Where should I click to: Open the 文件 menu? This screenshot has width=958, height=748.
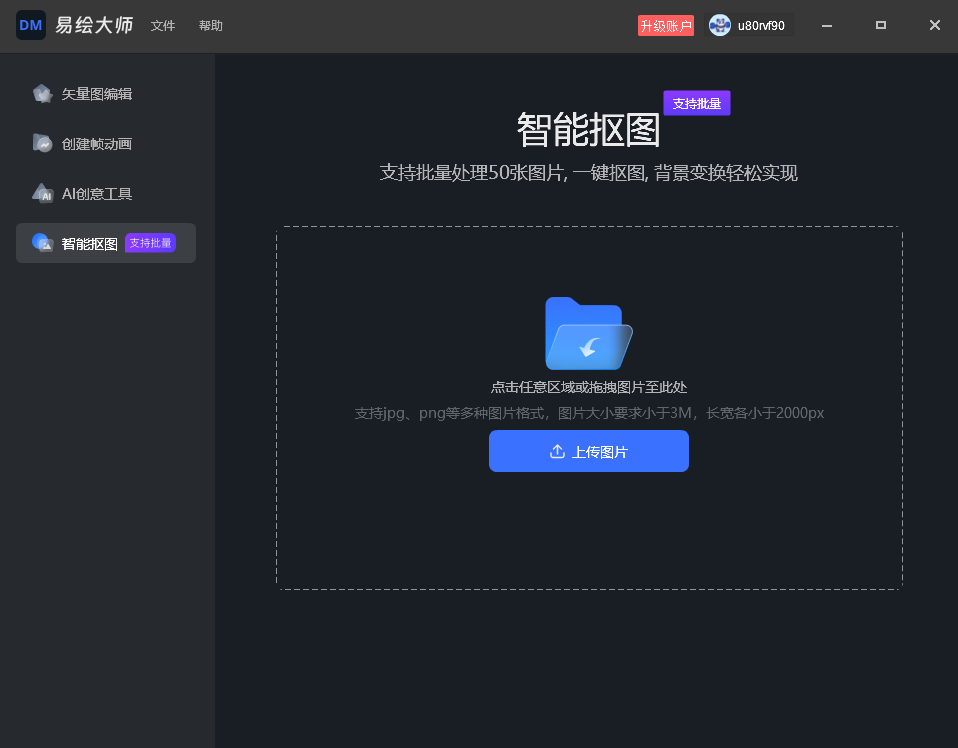tap(163, 26)
